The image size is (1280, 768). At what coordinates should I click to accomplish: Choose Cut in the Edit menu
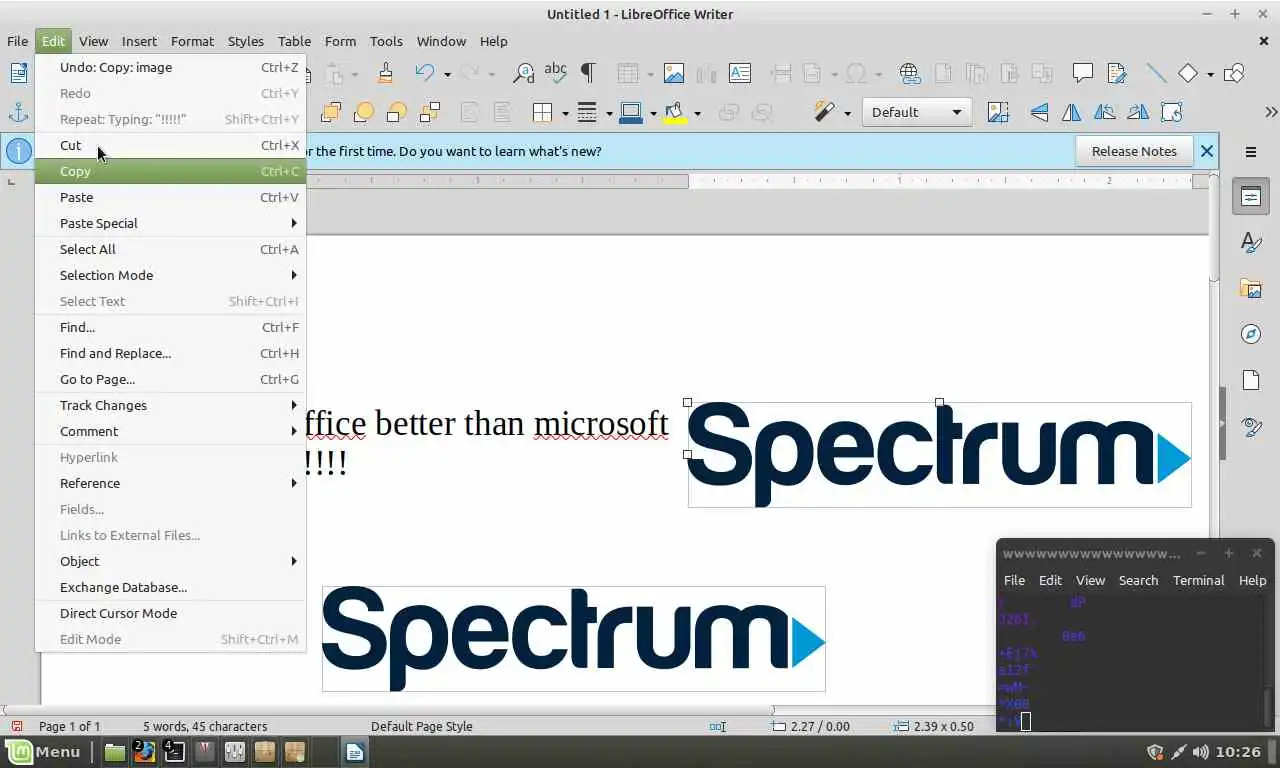click(x=170, y=145)
